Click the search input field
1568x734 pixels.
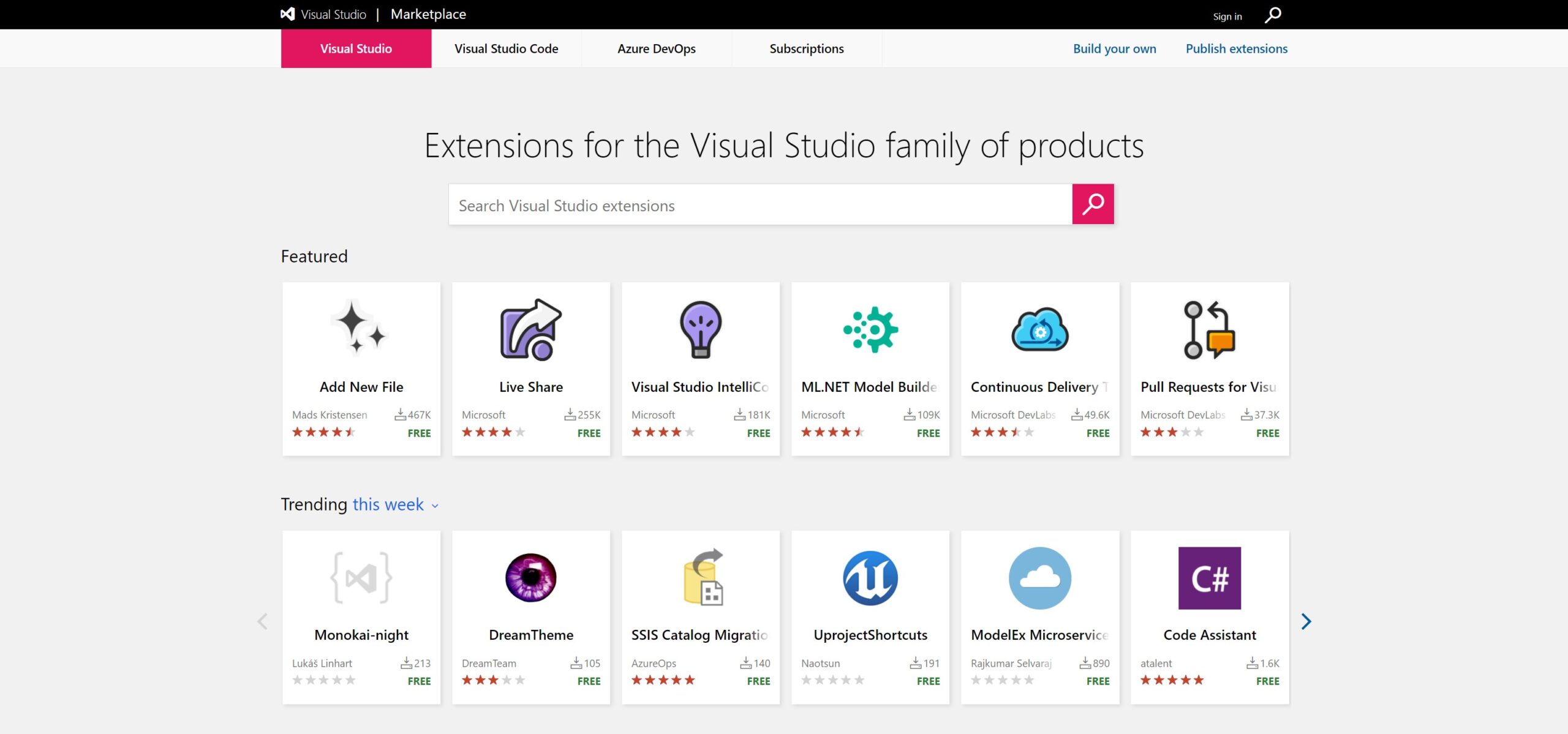pyautogui.click(x=761, y=205)
